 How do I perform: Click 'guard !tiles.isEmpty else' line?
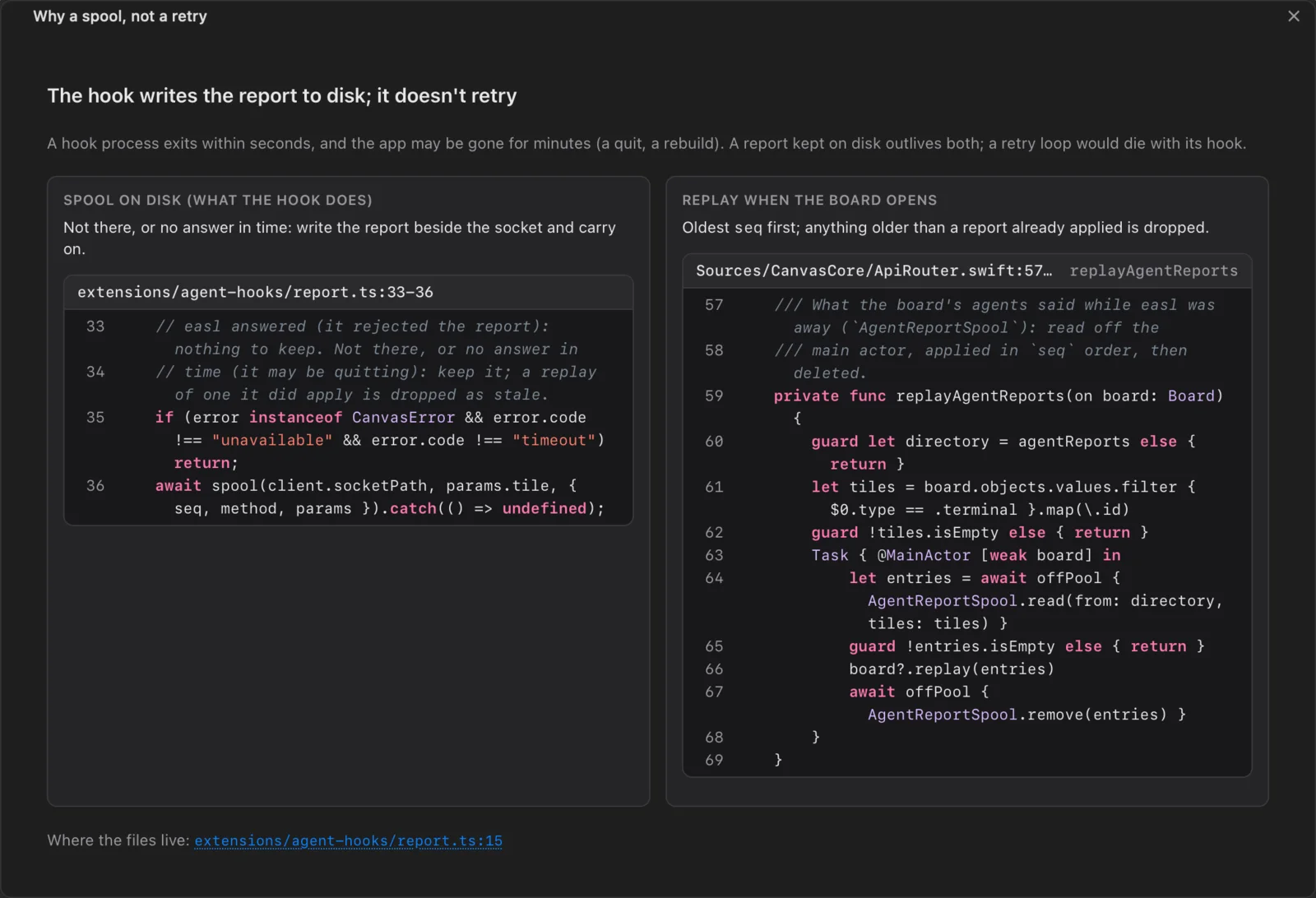pyautogui.click(x=980, y=532)
